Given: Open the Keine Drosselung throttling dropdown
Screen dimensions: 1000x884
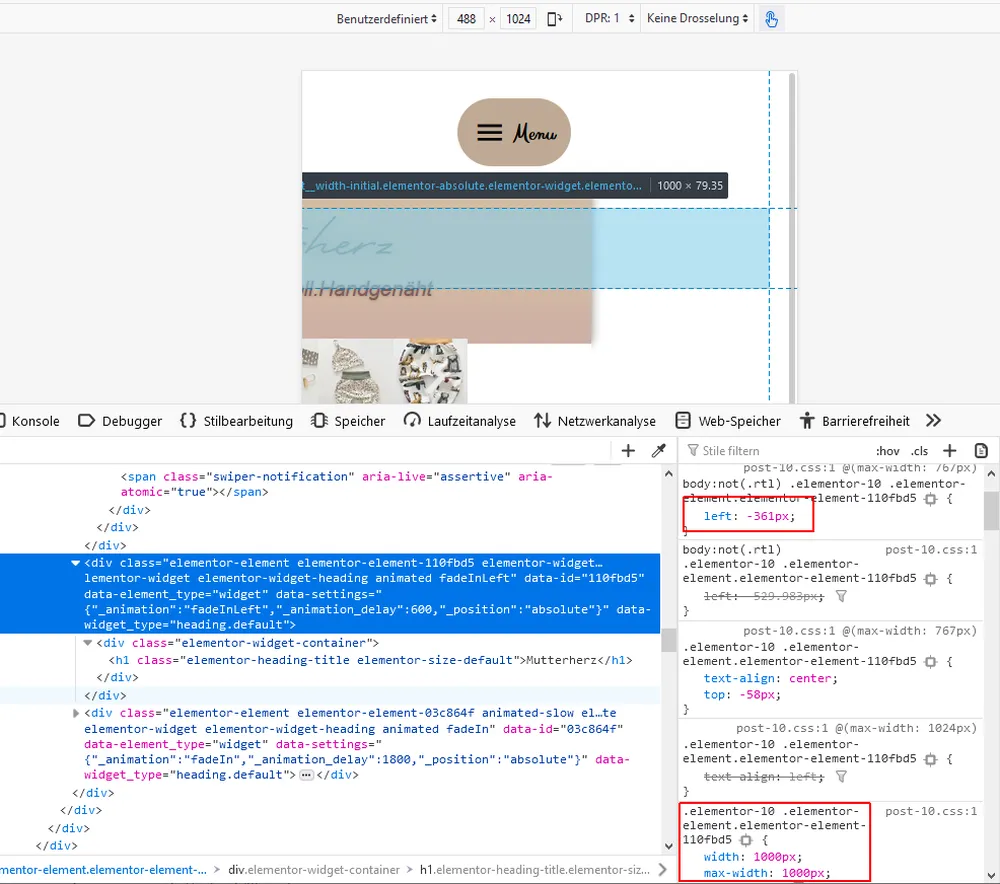Looking at the screenshot, I should tap(697, 18).
